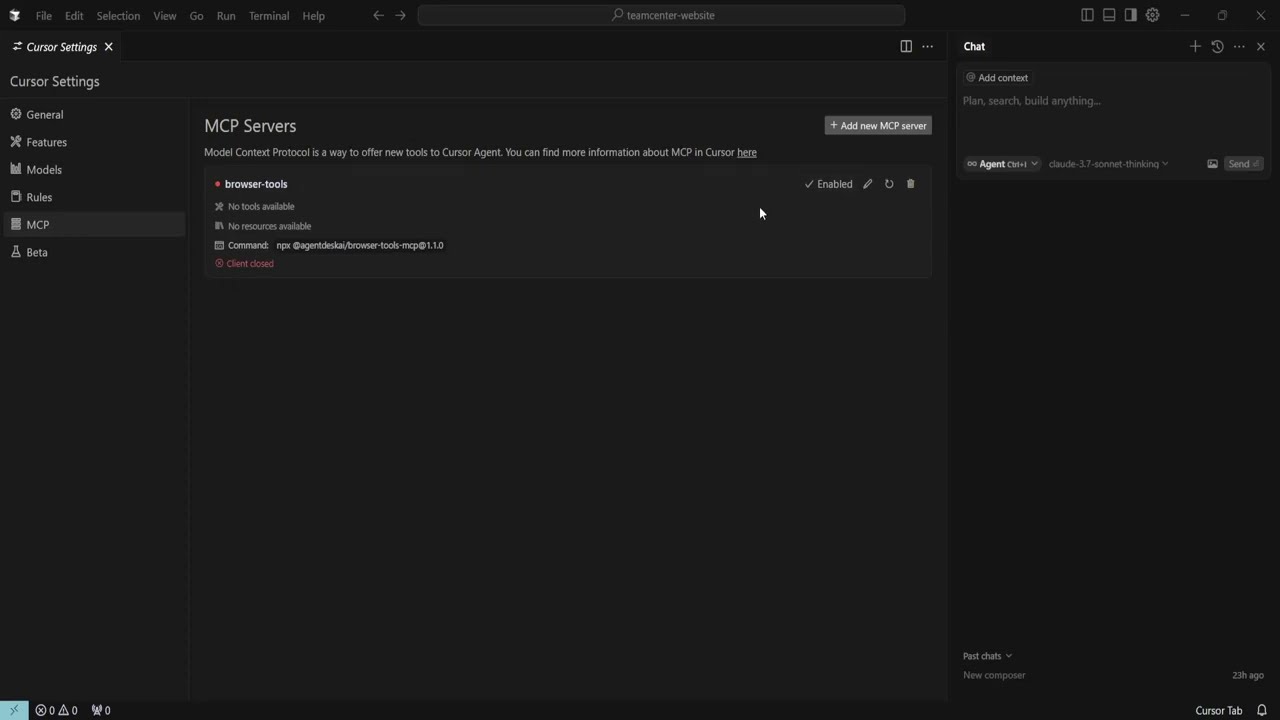Select the Models settings tab
This screenshot has height=720, width=1280.
pyautogui.click(x=44, y=170)
